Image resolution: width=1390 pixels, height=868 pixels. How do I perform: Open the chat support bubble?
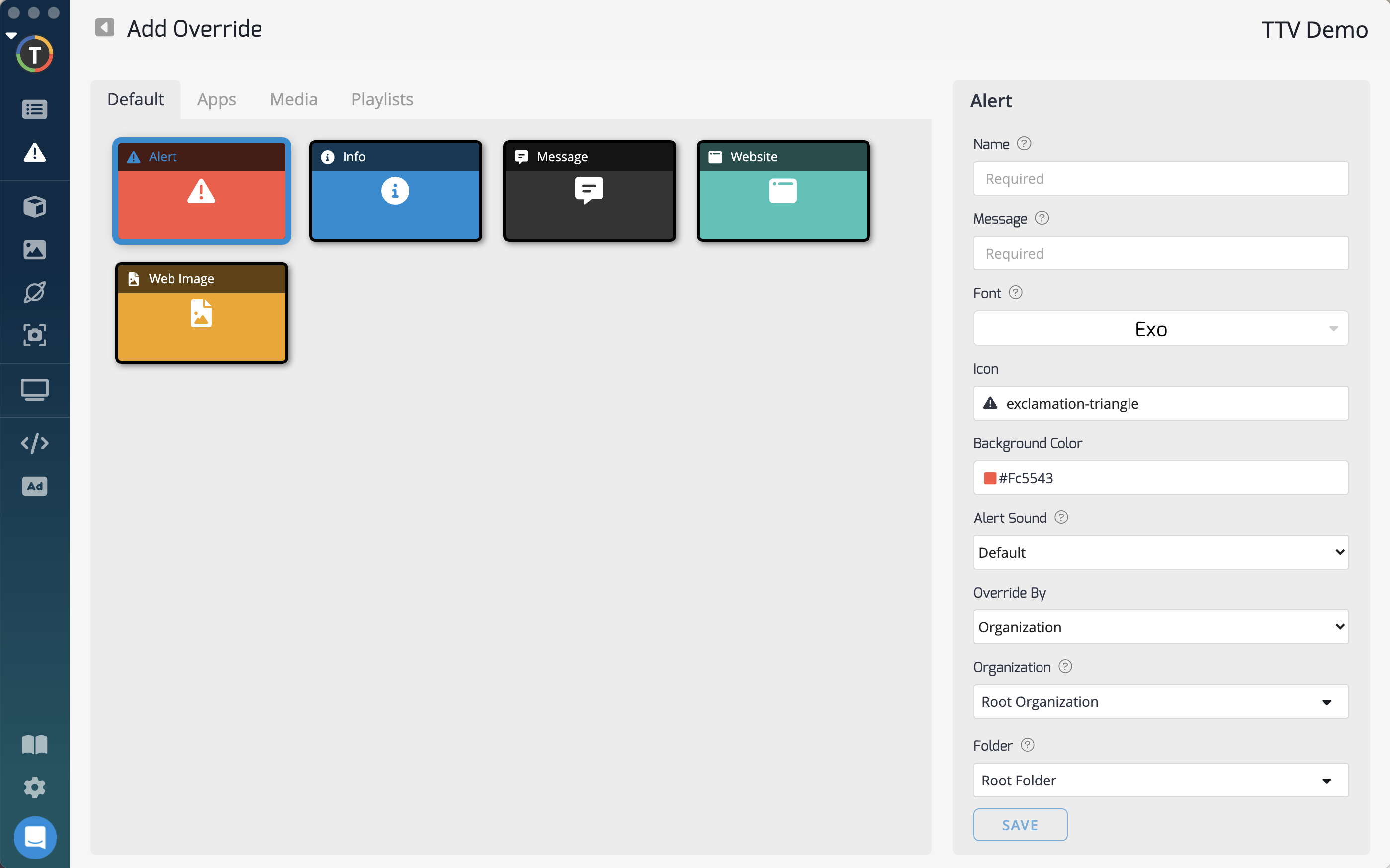click(x=35, y=837)
